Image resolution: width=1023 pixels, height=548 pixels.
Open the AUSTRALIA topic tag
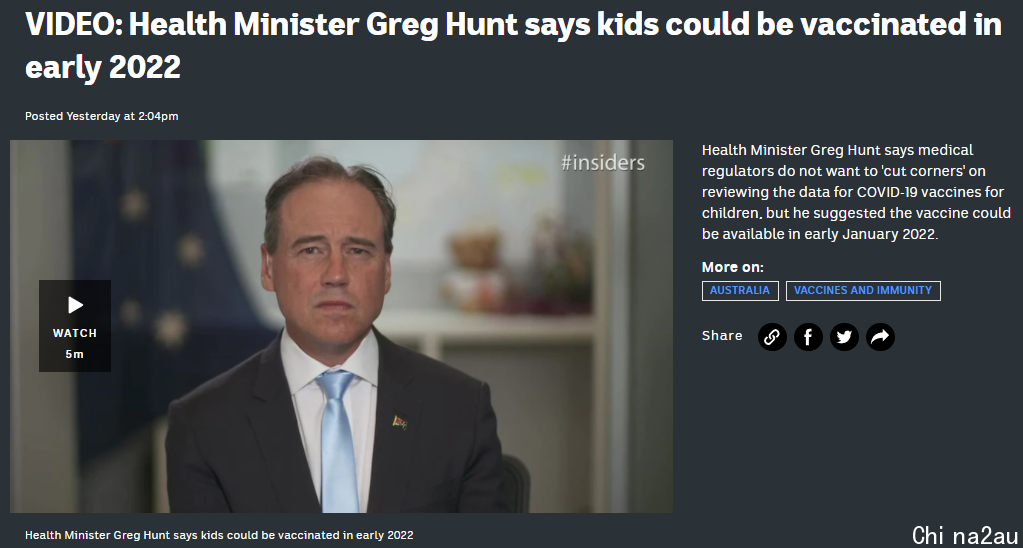tap(740, 290)
